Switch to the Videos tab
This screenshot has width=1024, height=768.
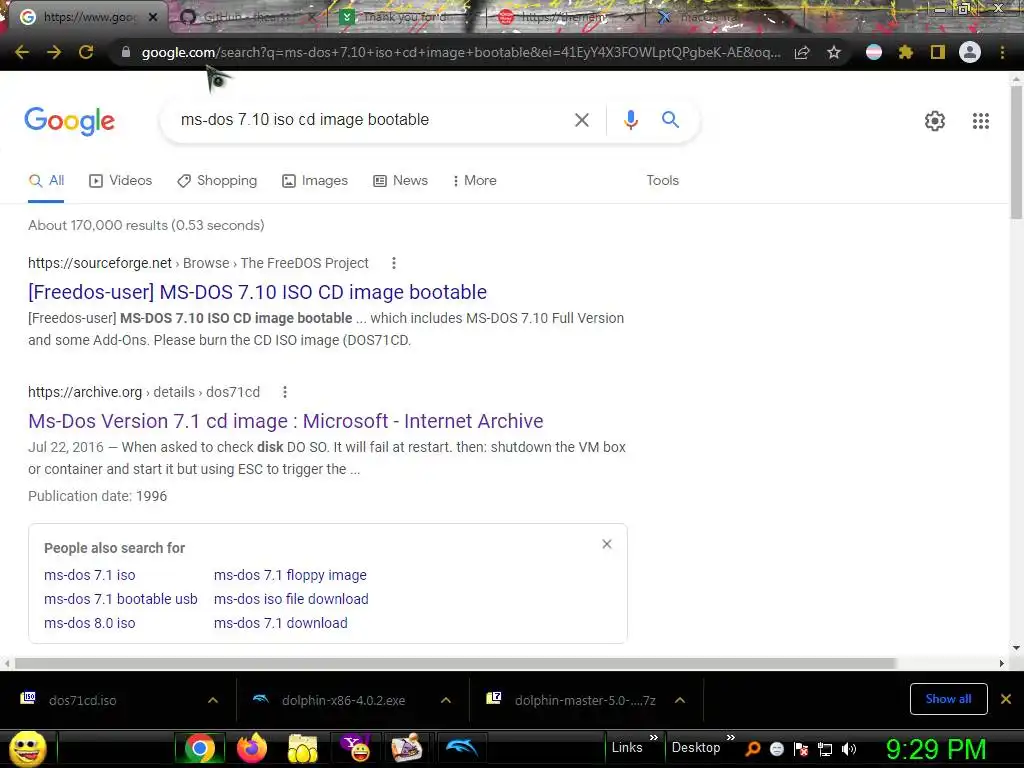point(120,181)
